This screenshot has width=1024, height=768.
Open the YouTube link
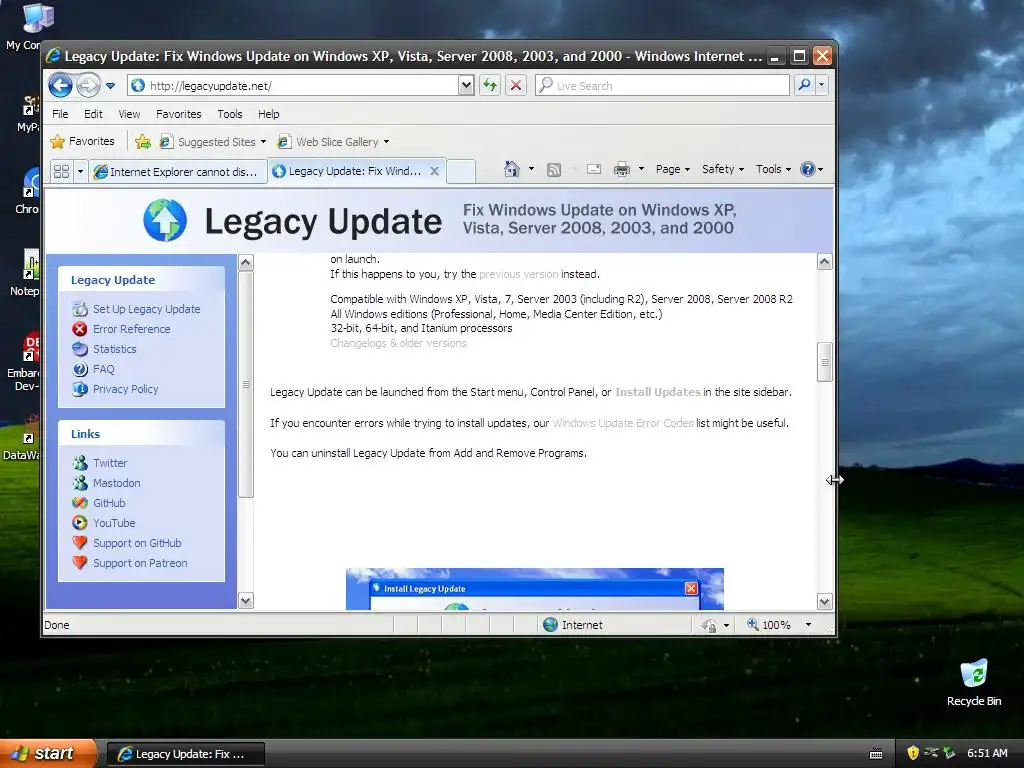tap(114, 523)
